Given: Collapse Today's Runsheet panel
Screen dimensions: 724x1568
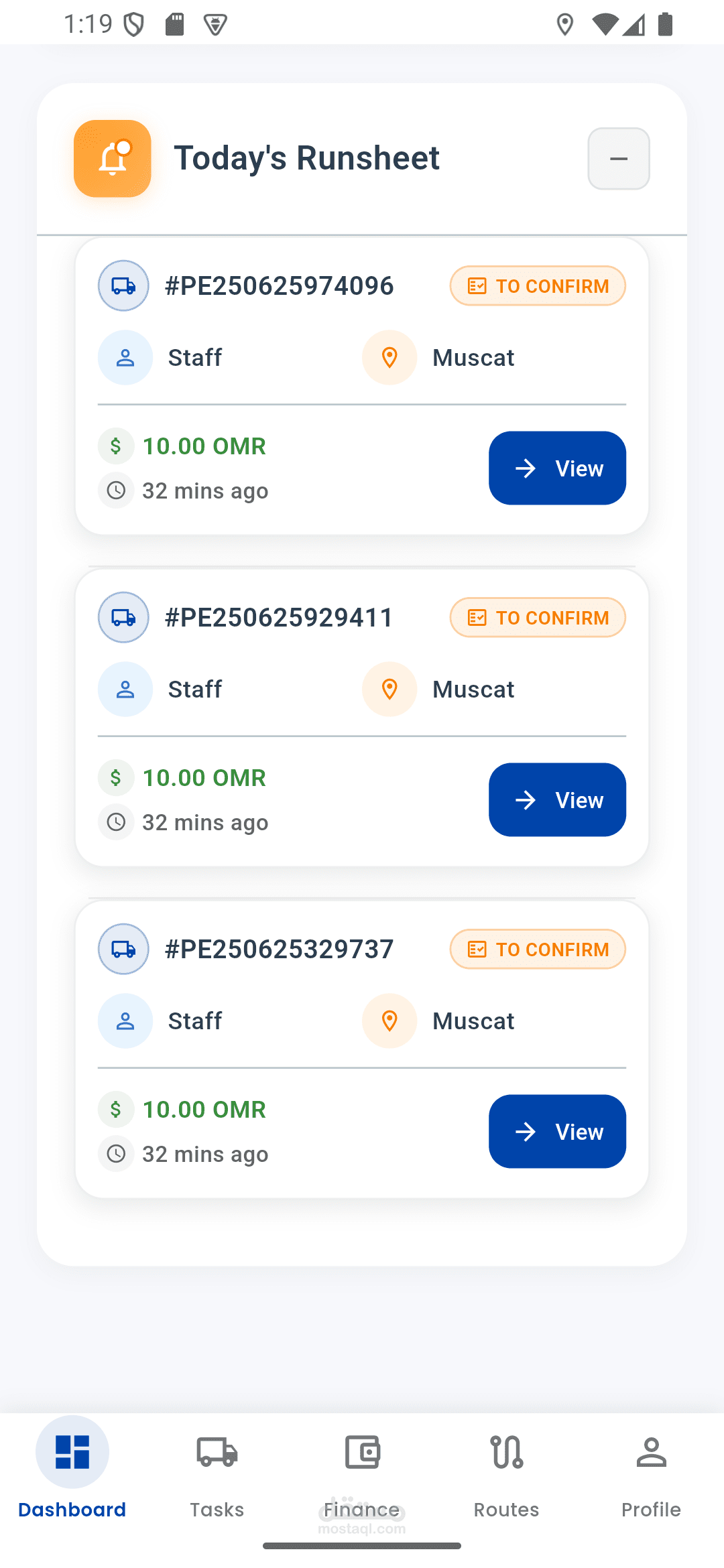Looking at the screenshot, I should coord(618,159).
